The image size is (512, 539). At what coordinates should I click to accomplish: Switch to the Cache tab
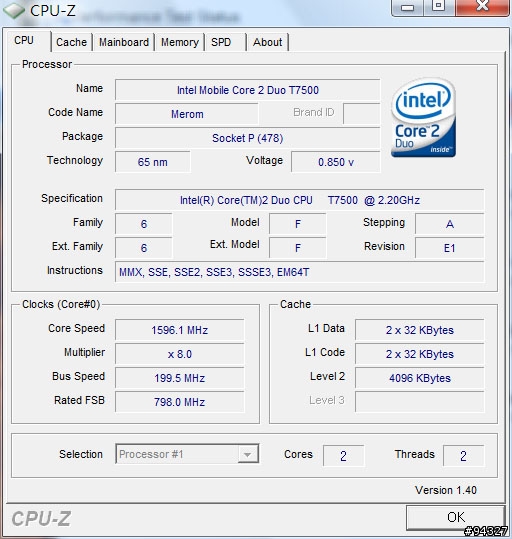tap(72, 42)
